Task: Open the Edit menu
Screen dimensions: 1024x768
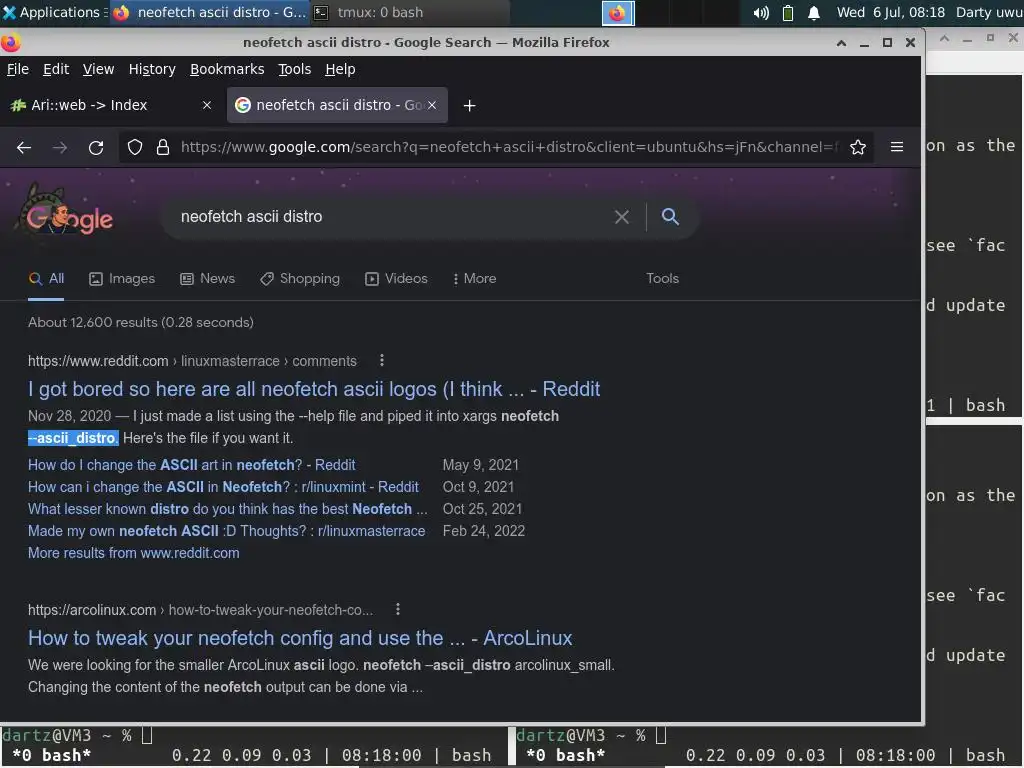Action: 56,69
